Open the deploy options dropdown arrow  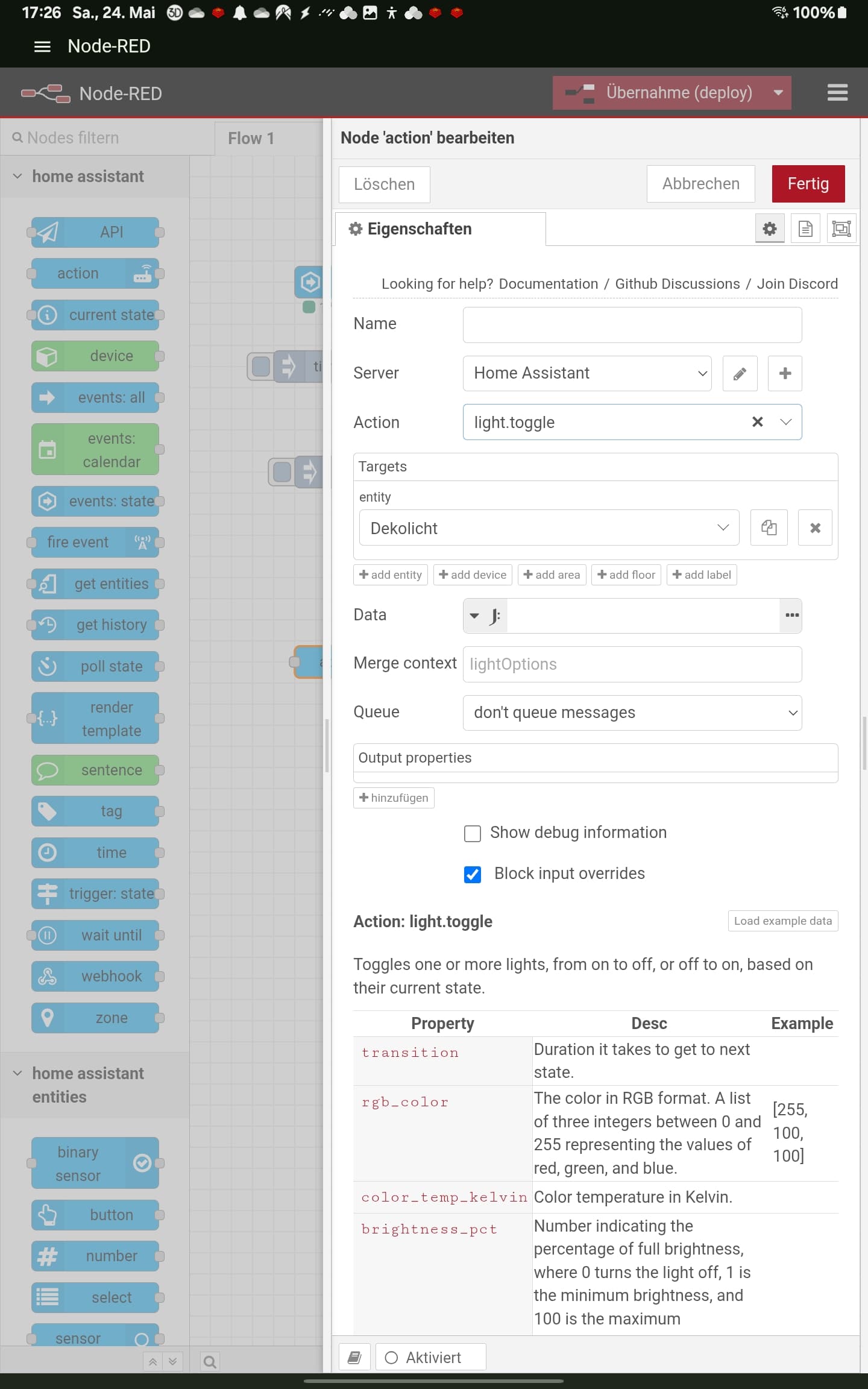pyautogui.click(x=778, y=93)
